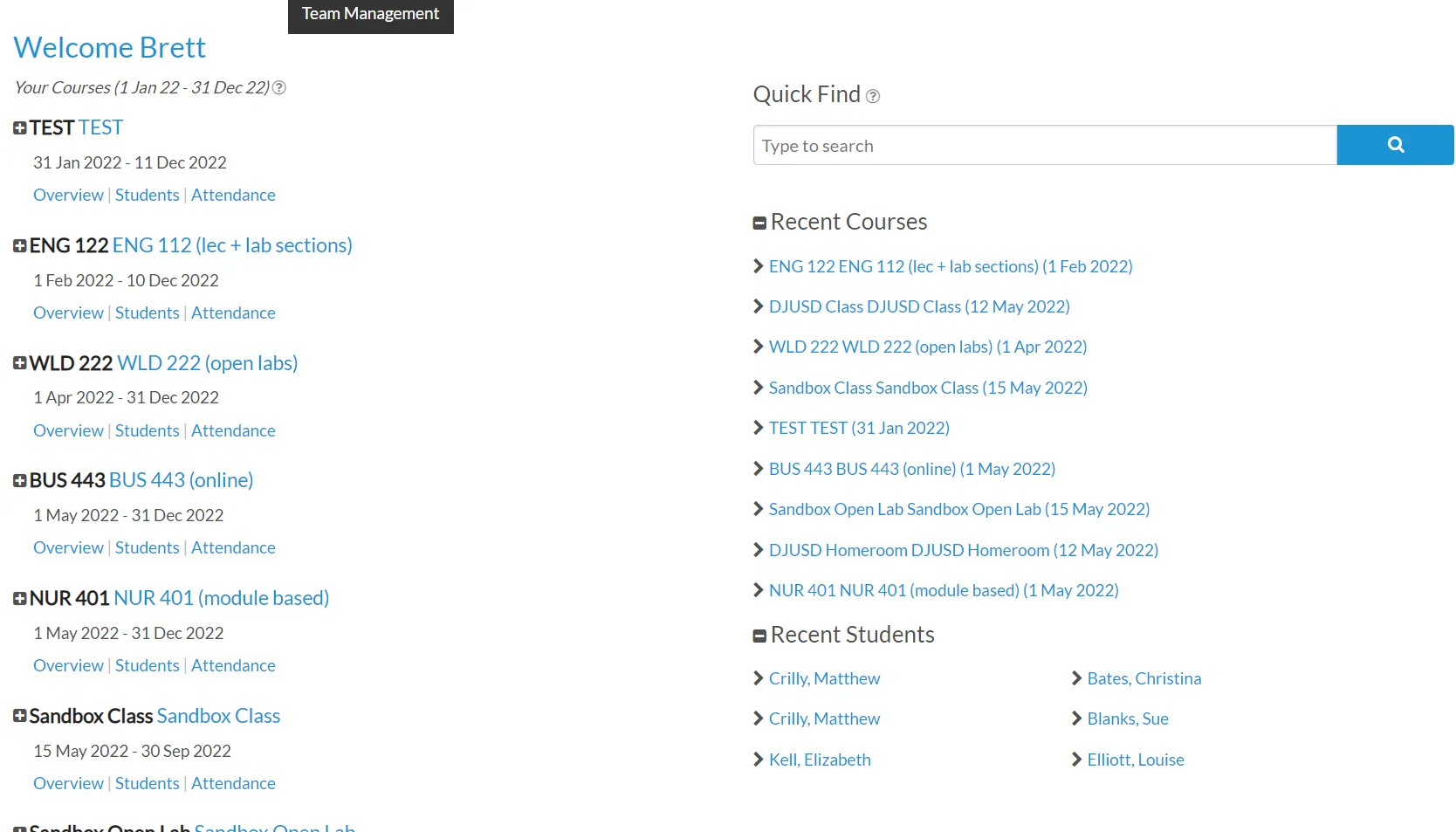The image size is (1456, 832).
Task: Open Attendance for BUS 443 course
Action: click(x=233, y=547)
